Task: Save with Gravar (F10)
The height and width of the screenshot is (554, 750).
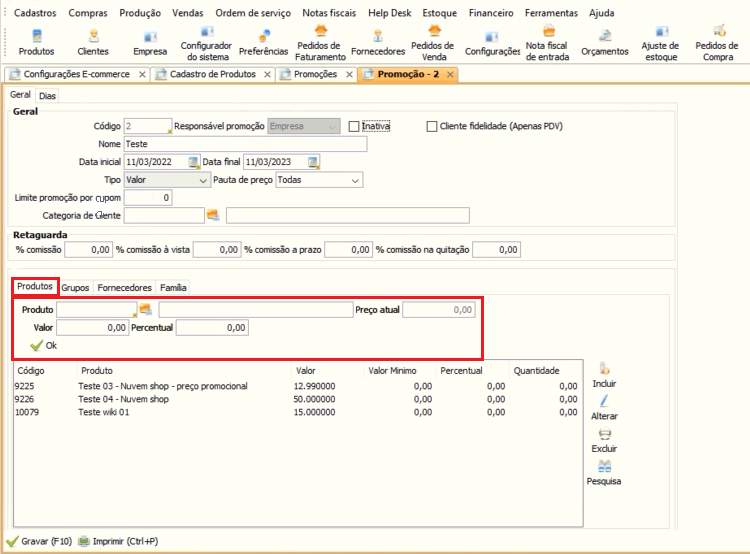Action: tap(39, 541)
